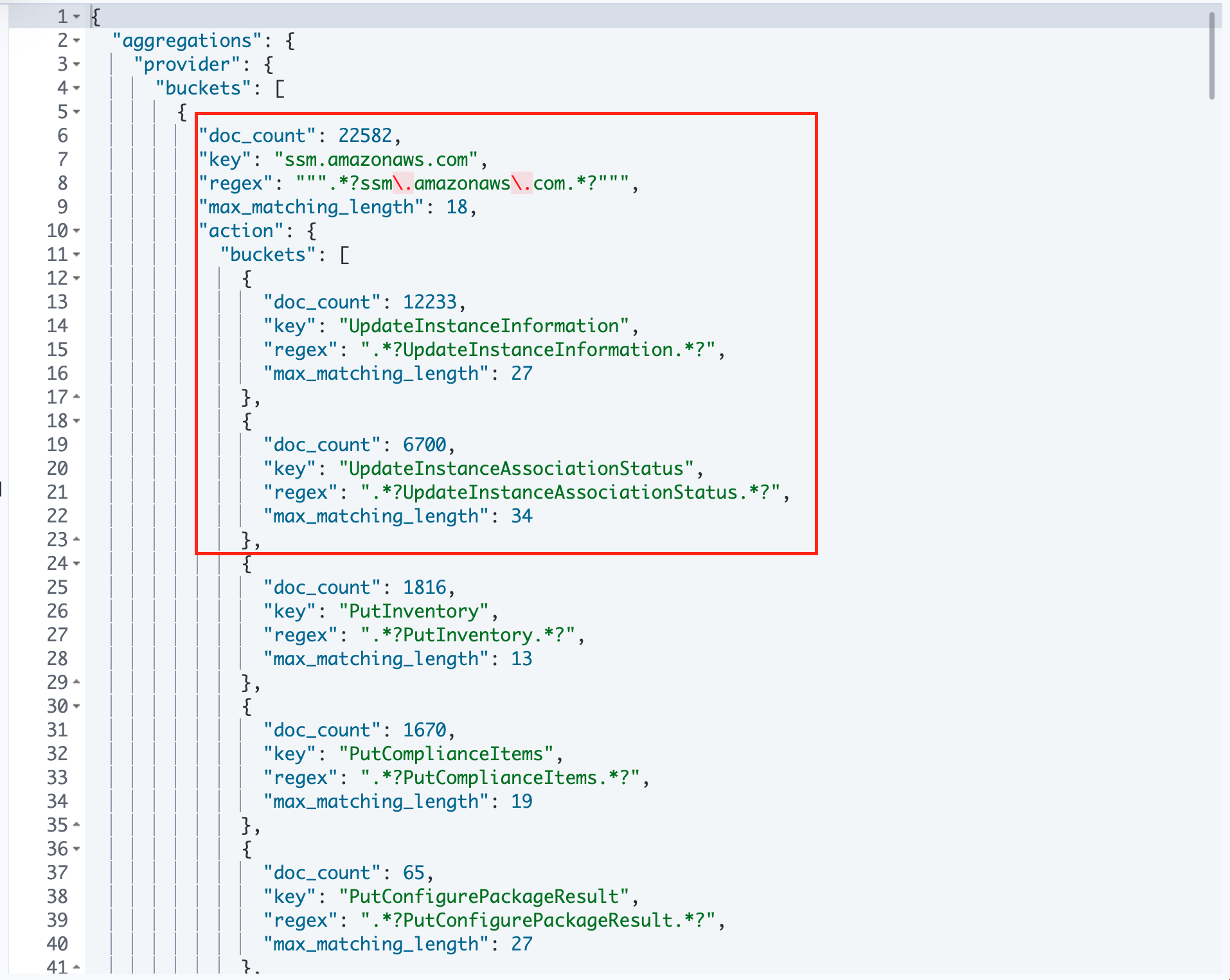Click the "PutInventory" key value
This screenshot has height=980, width=1230.
click(413, 611)
